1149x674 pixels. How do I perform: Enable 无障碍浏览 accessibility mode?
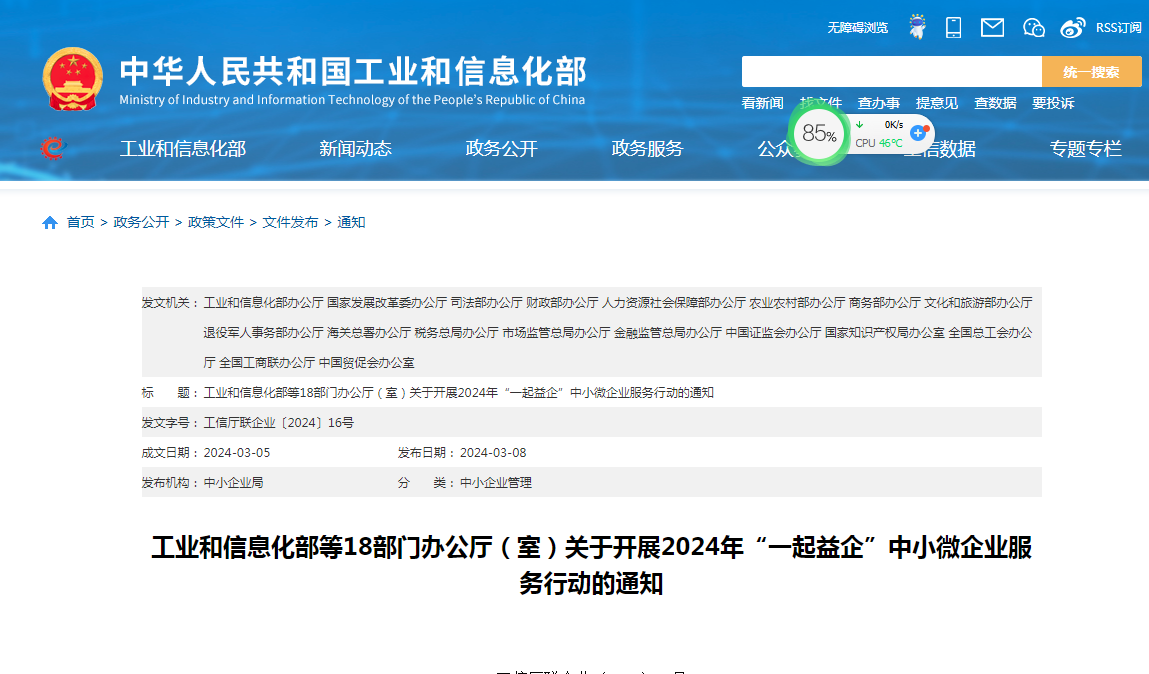(x=857, y=28)
